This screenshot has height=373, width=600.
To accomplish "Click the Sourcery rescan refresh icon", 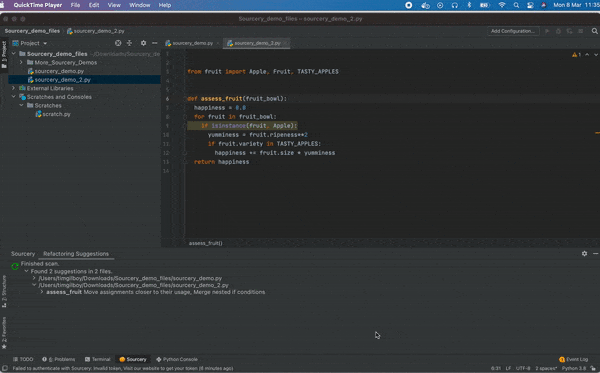I will click(x=15, y=266).
